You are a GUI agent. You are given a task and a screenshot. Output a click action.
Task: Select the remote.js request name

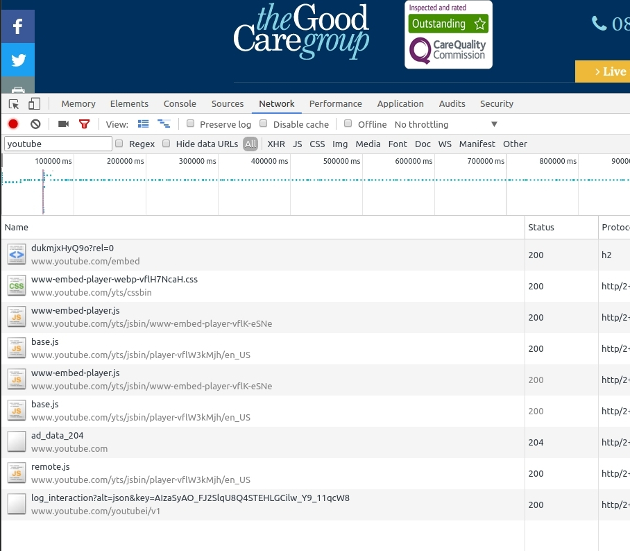click(x=51, y=467)
